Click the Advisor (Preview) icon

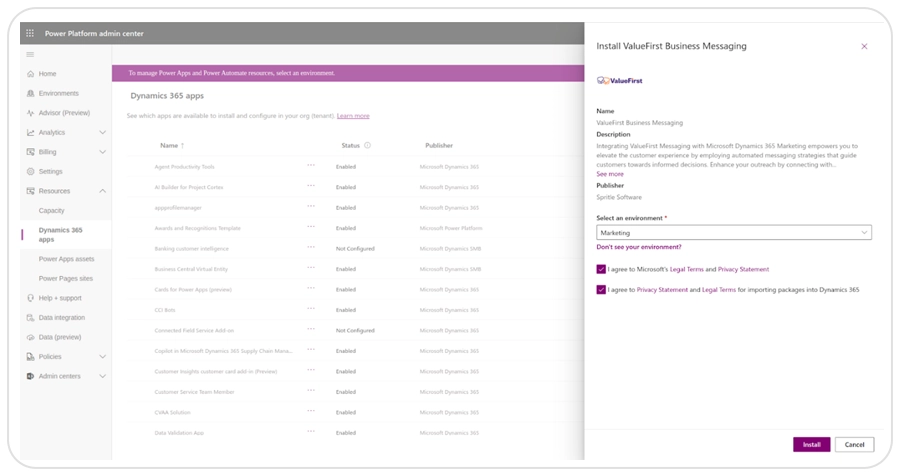point(30,113)
